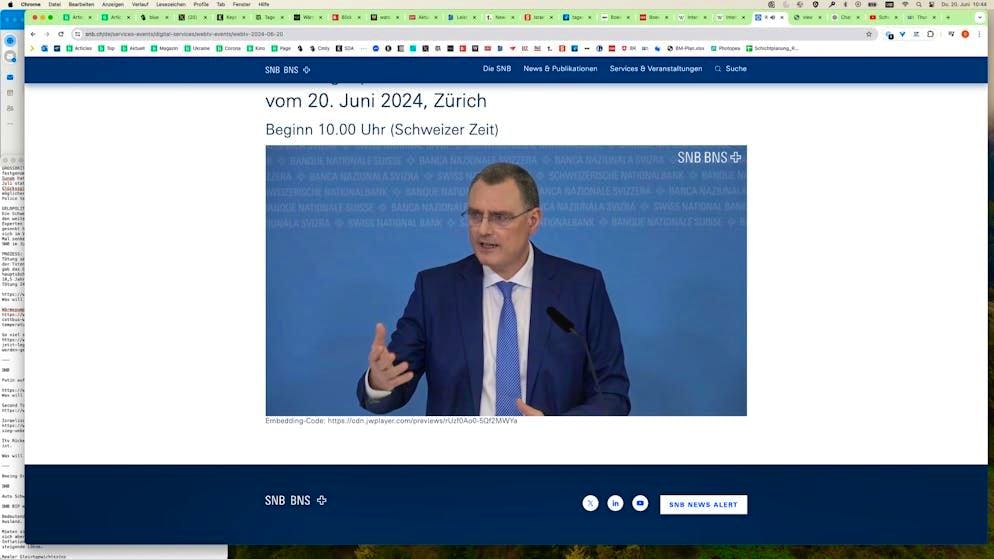Open new tab with plus button
The image size is (994, 559).
pos(948,18)
